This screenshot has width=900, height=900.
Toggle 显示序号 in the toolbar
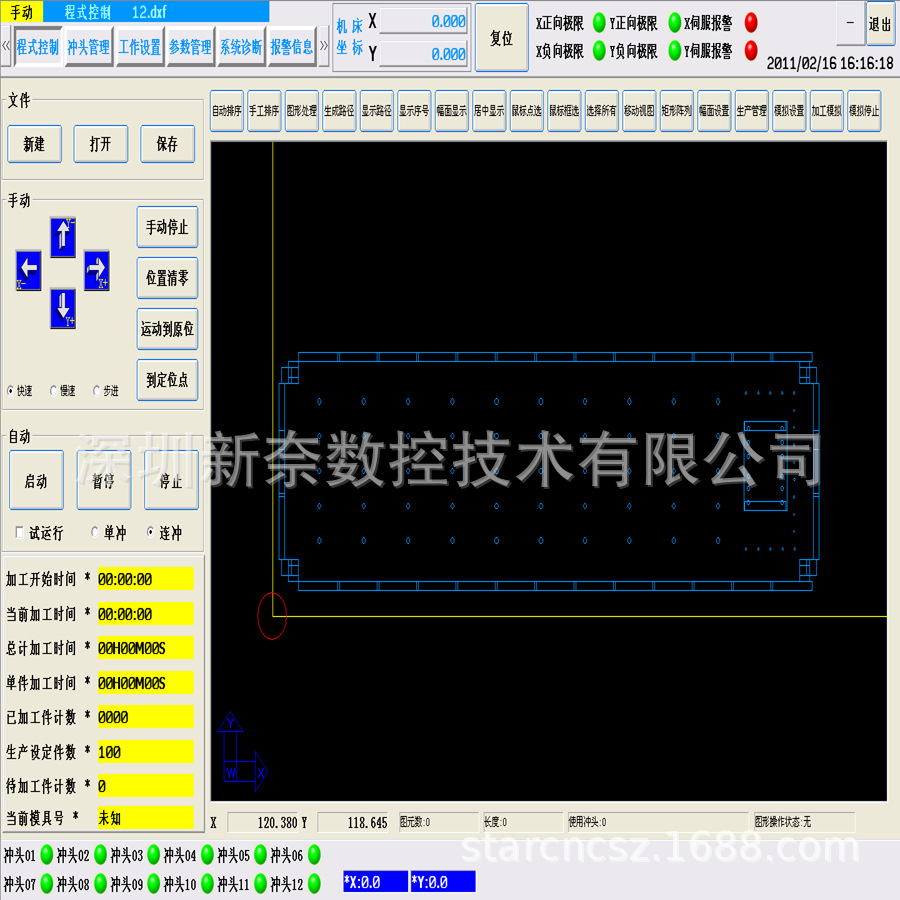click(x=414, y=111)
